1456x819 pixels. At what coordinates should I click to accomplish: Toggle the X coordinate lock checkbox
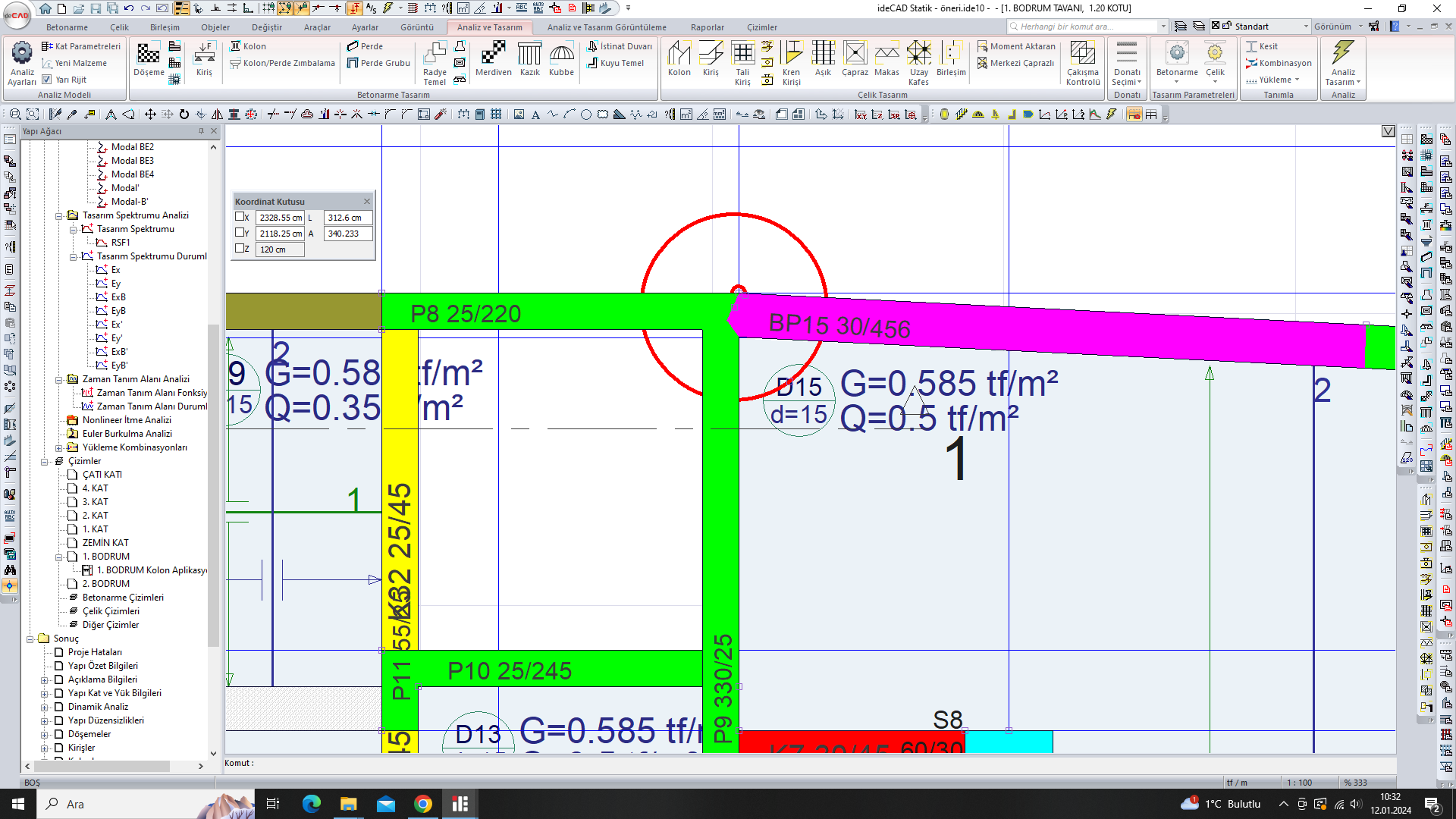point(240,216)
